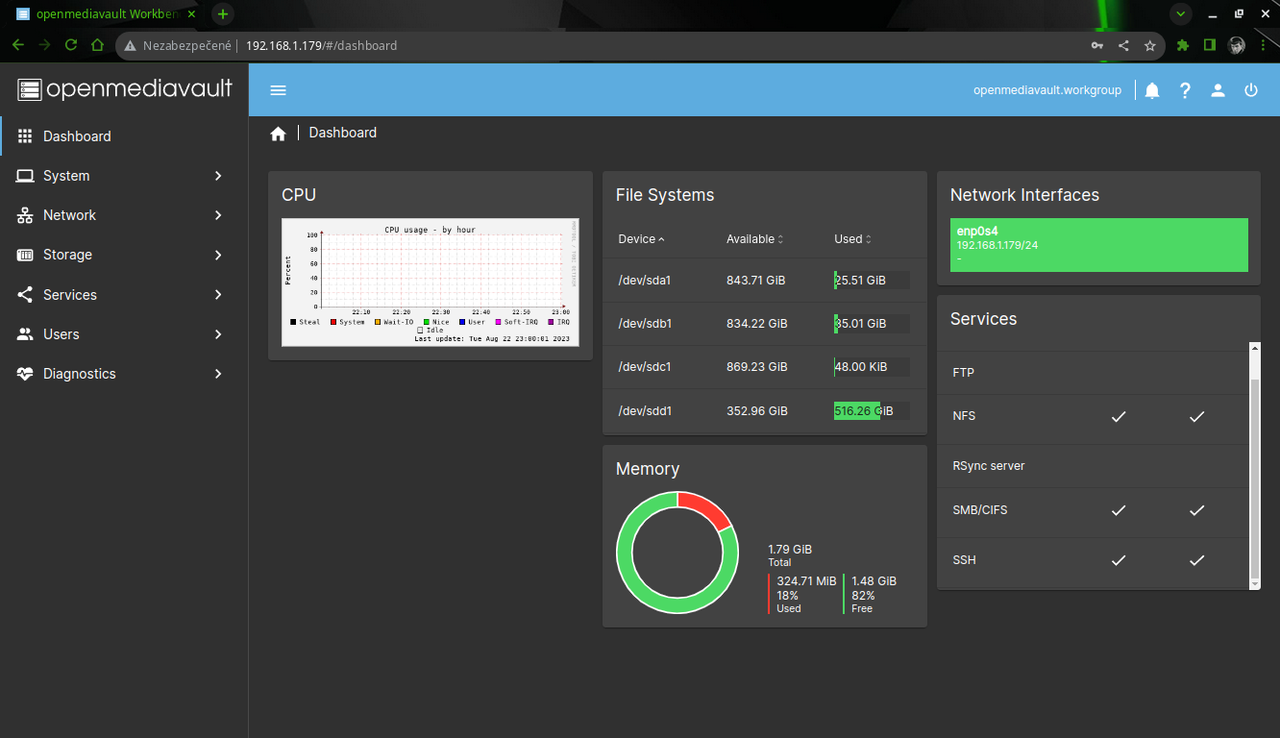Screen dimensions: 1280x738
Task: Click the System laptop icon
Action: [25, 176]
